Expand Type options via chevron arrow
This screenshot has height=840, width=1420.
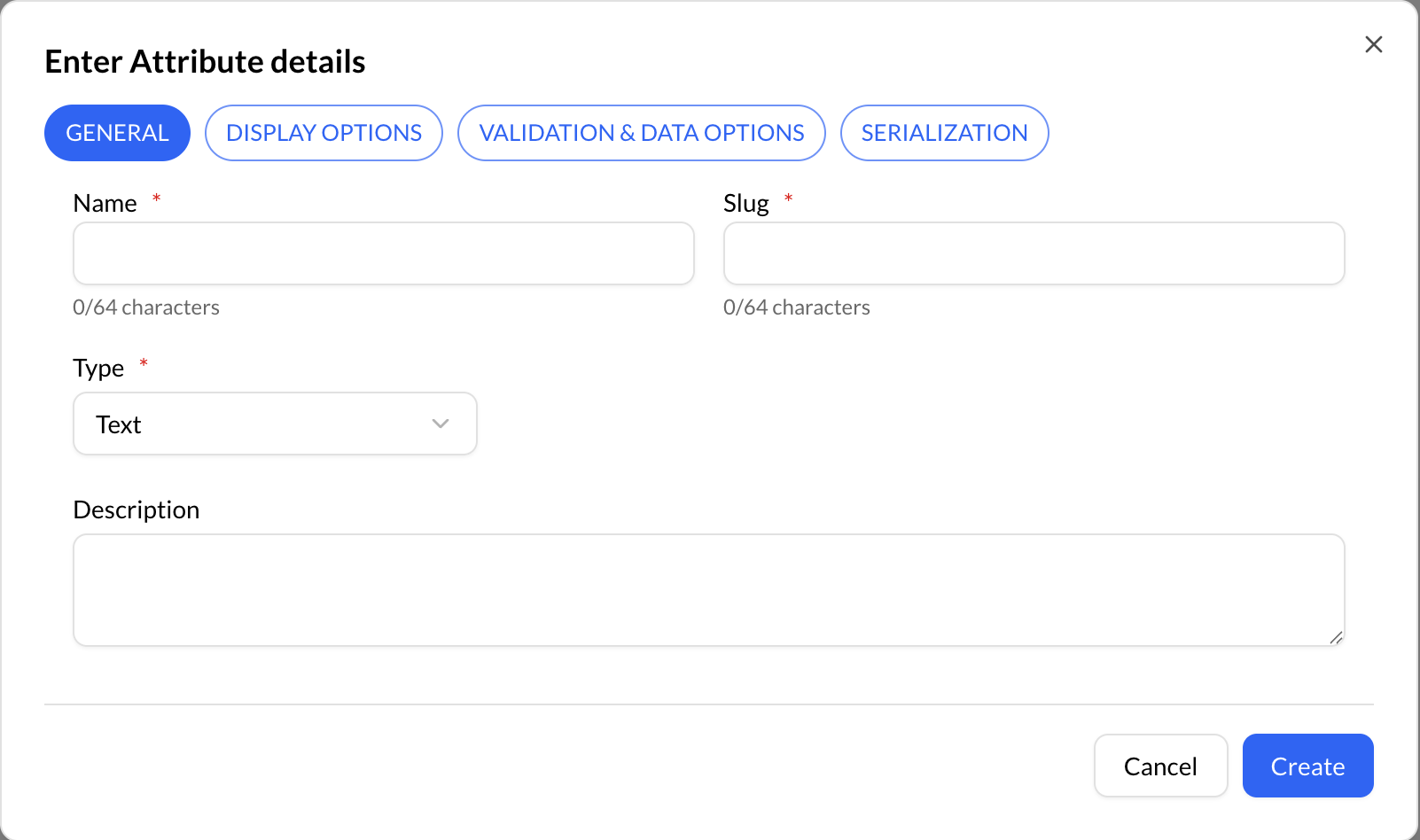[x=441, y=424]
